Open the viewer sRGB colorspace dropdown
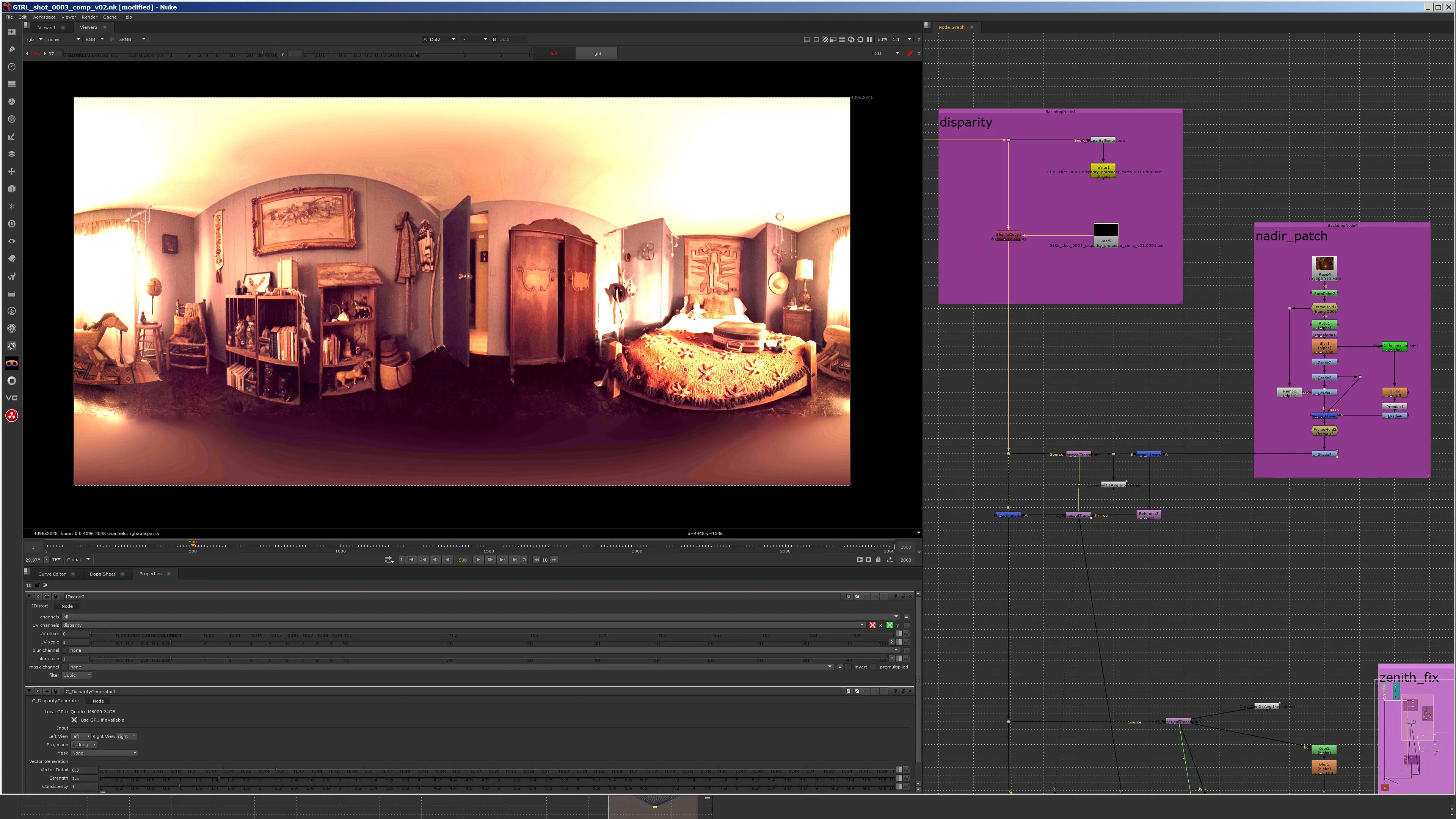 click(x=132, y=39)
